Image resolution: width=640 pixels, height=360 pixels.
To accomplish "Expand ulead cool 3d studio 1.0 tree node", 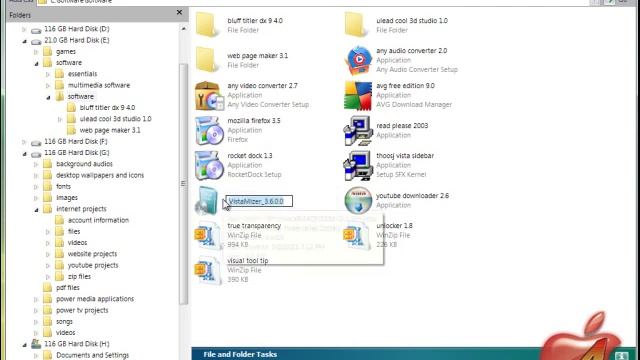I will [x=60, y=119].
